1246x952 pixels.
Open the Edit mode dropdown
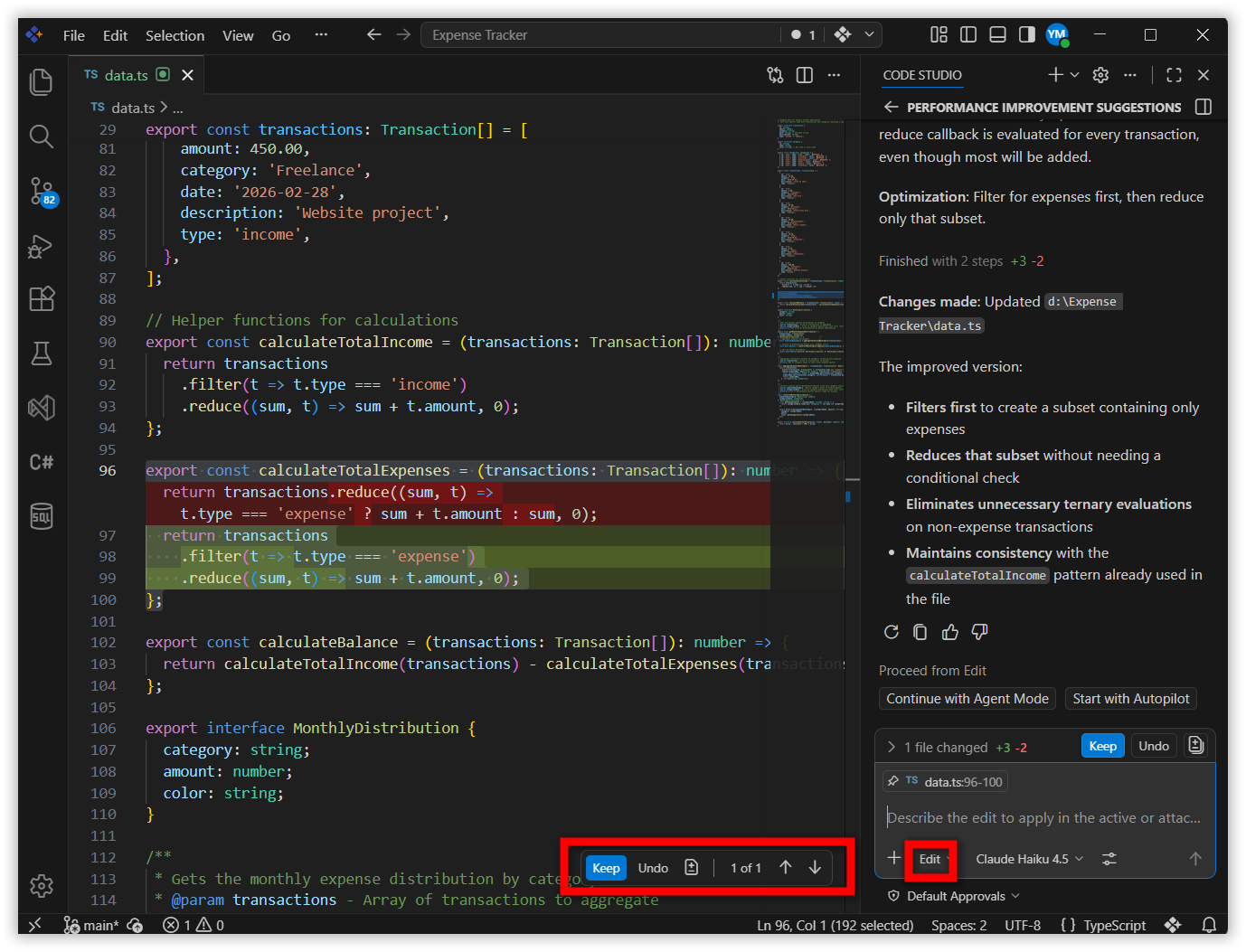pyautogui.click(x=930, y=859)
